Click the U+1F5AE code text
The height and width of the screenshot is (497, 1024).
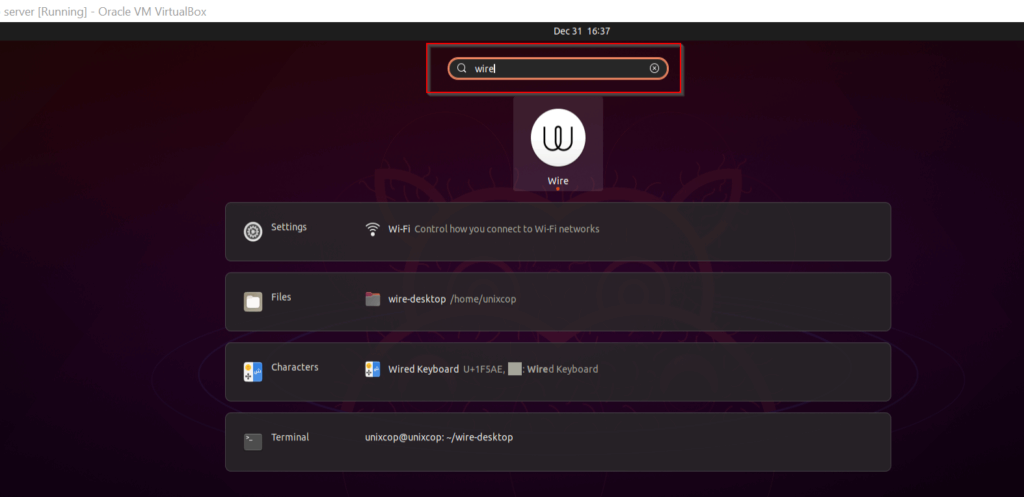[x=484, y=369]
